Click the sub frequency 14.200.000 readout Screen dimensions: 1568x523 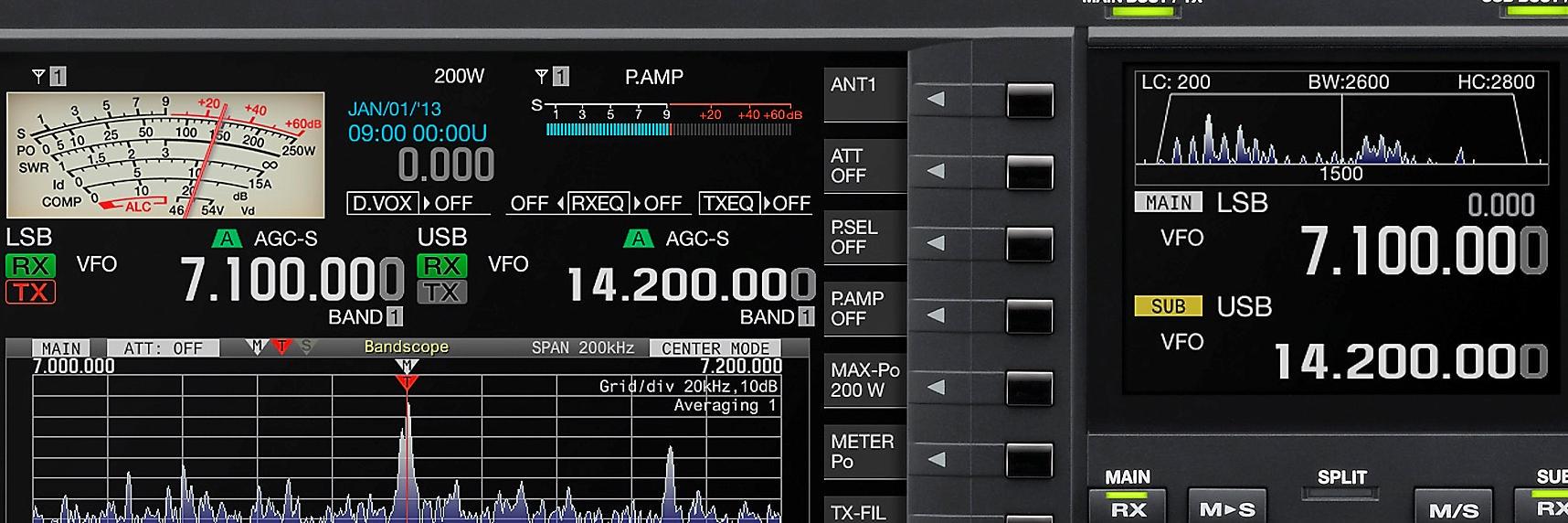click(692, 283)
